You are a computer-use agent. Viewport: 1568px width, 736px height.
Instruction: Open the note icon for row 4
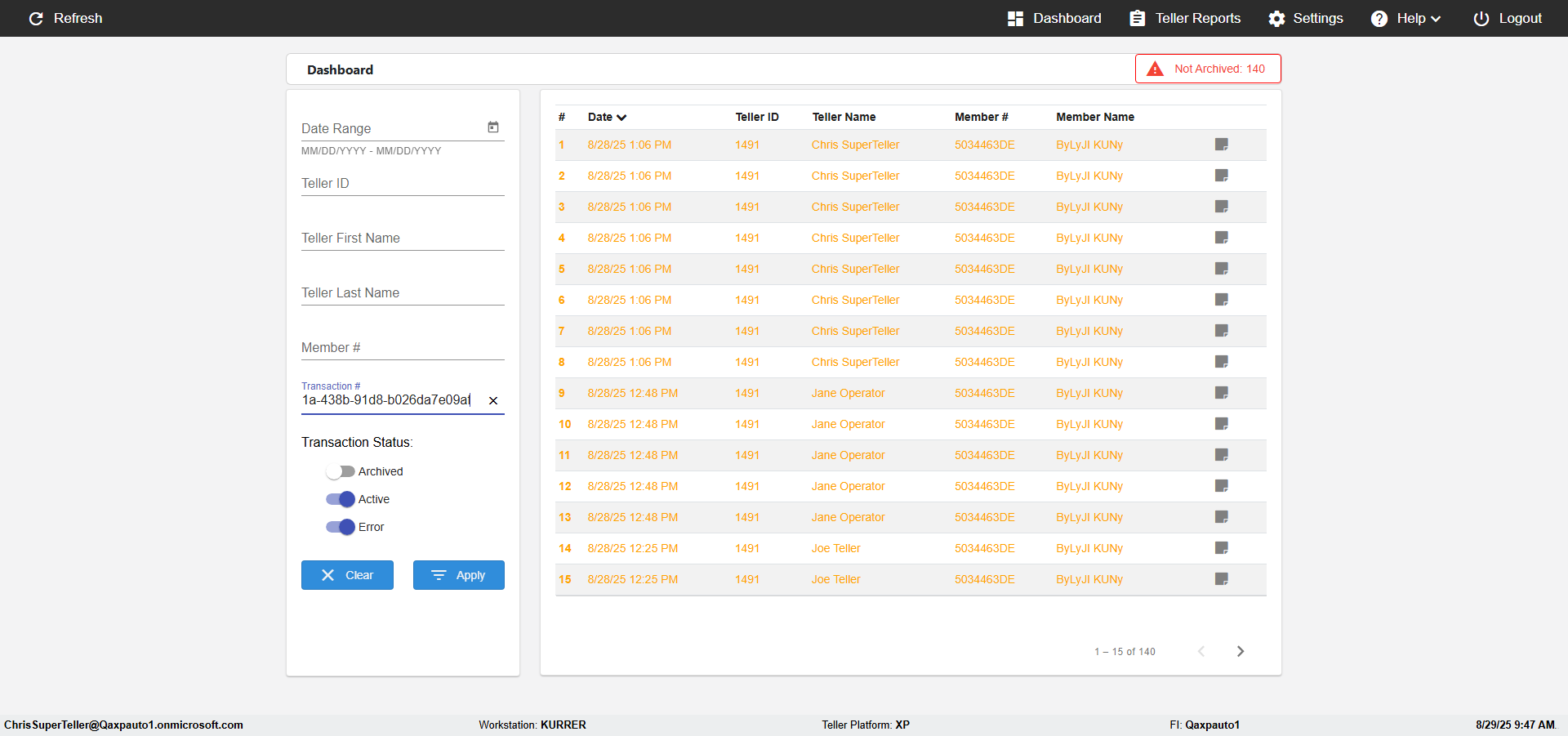(1222, 238)
